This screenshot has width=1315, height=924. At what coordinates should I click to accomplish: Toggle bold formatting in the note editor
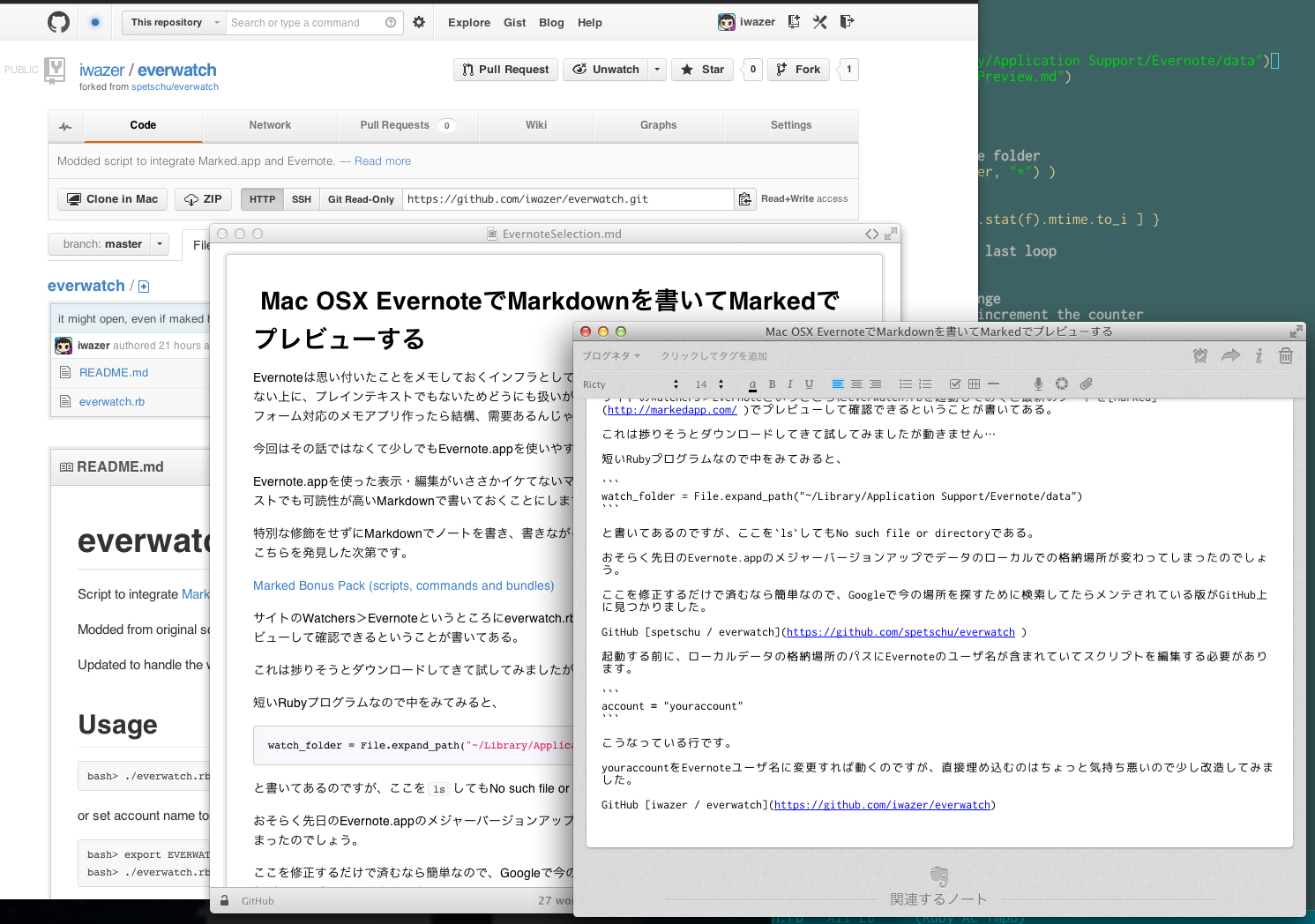pos(772,384)
